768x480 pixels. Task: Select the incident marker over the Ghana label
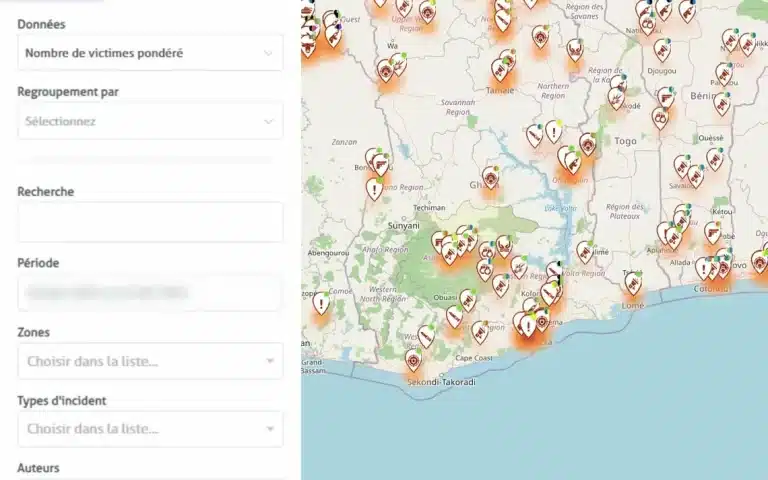(x=490, y=177)
